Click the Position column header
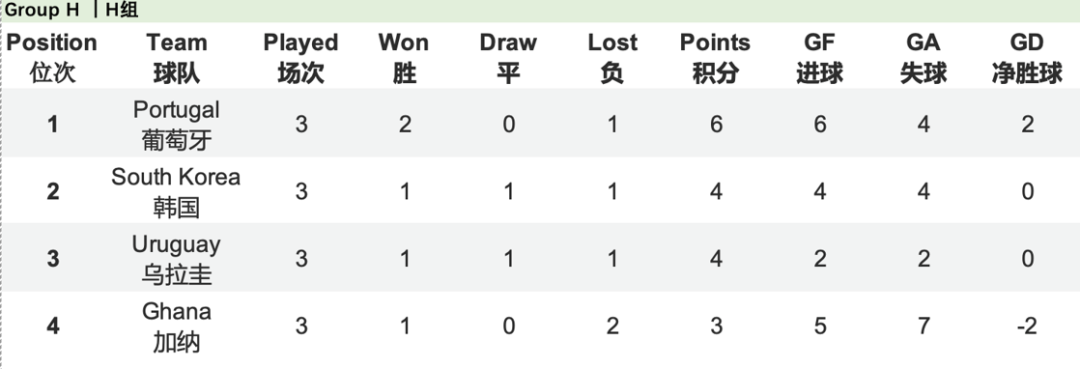The image size is (1080, 369). click(52, 57)
